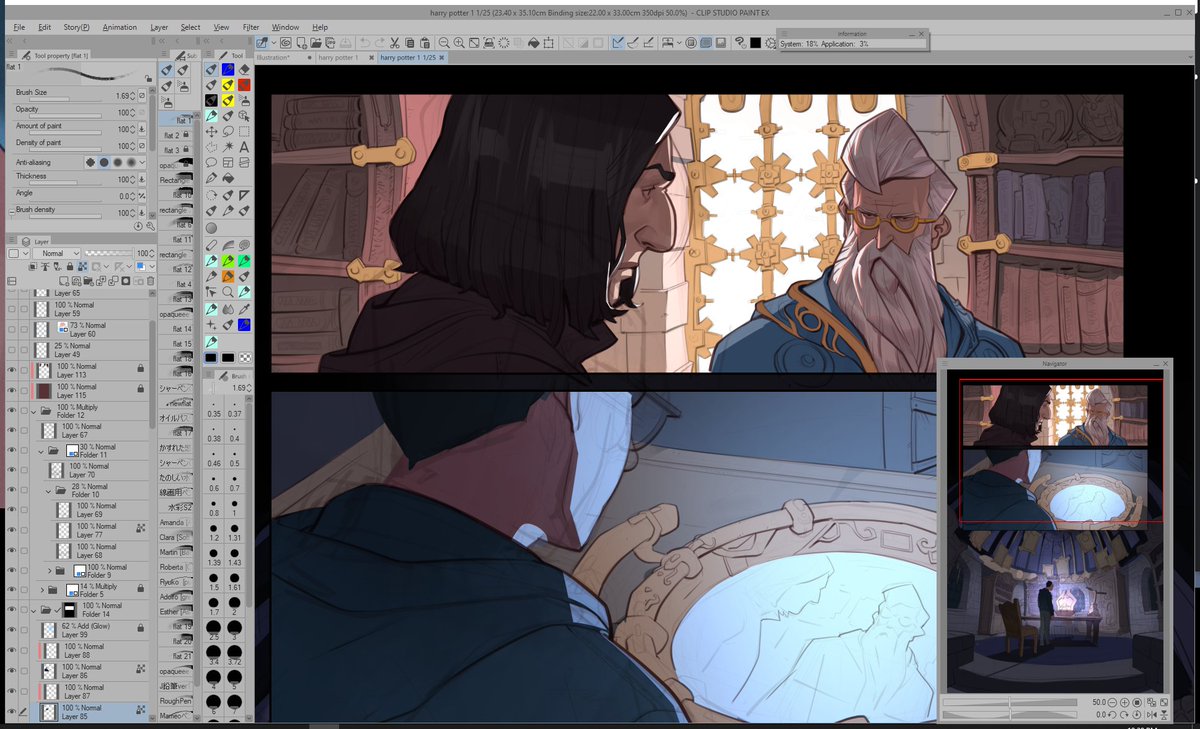Select the Lasso selection tool

coord(228,130)
